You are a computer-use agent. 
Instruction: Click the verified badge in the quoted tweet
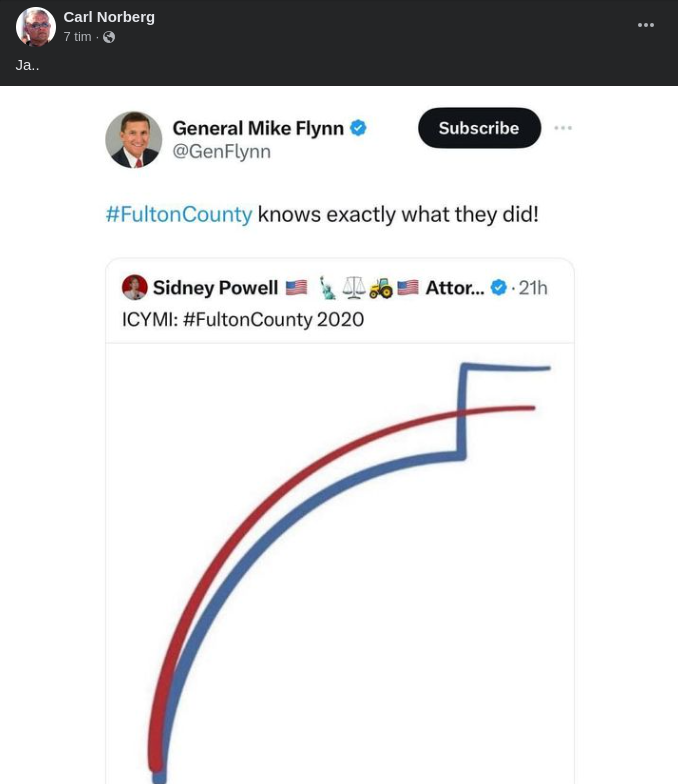pyautogui.click(x=499, y=289)
